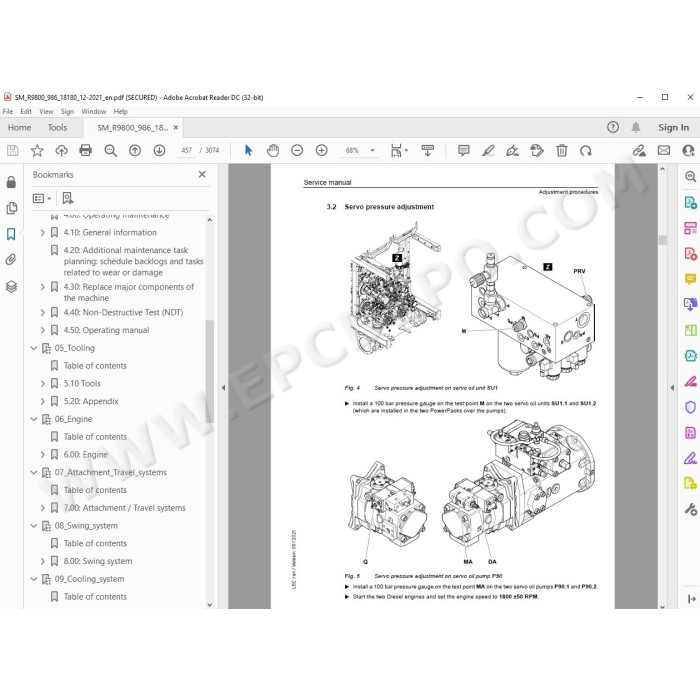Close the Bookmarks panel with the X
This screenshot has height=700, width=700.
coord(202,174)
